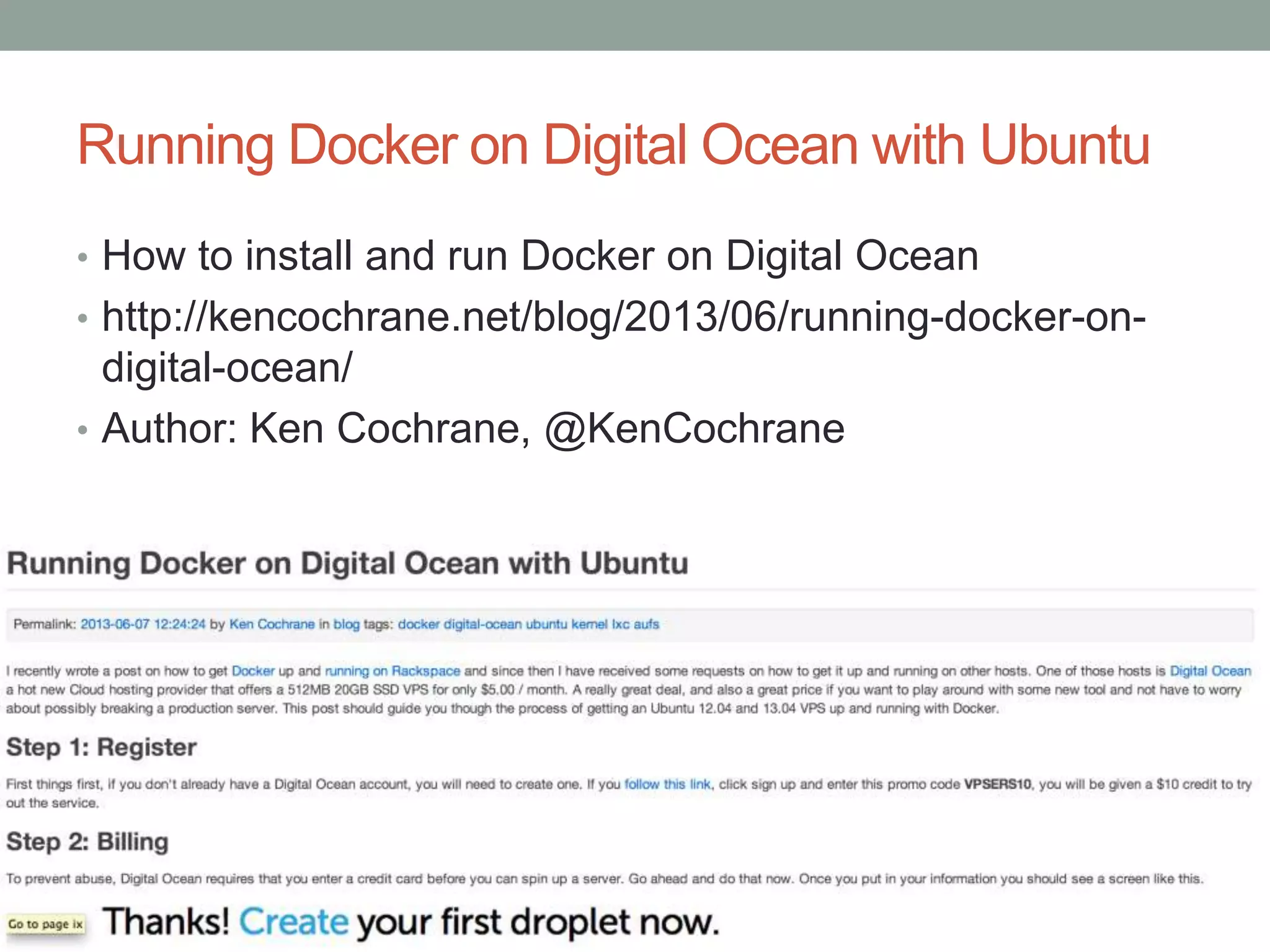Click the Ken Cochrane author link
Screen dimensions: 1270x952
[x=272, y=624]
